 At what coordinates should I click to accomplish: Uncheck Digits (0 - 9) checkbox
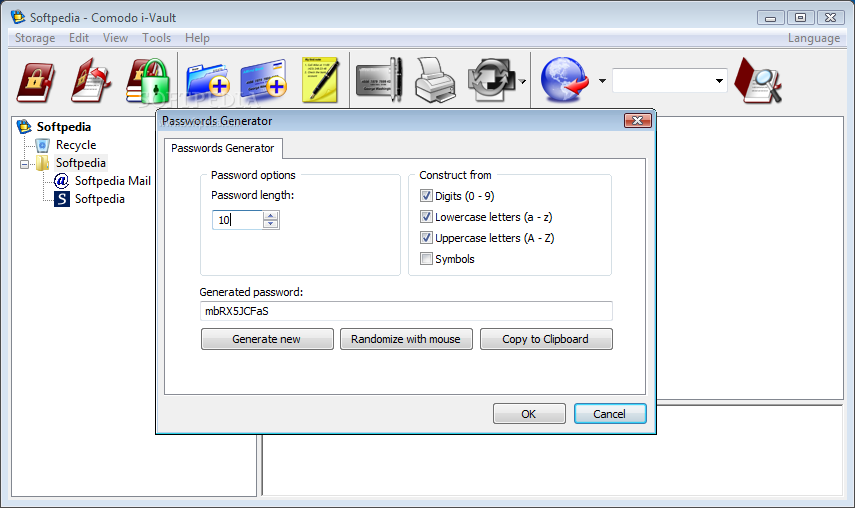[426, 196]
